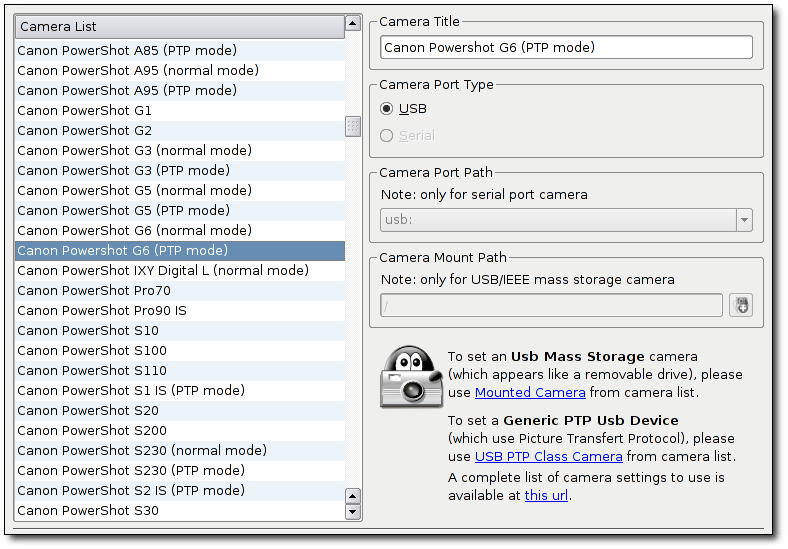The width and height of the screenshot is (788, 549).
Task: Select Canon PowerShot G3 (PTP mode)
Action: (180, 171)
